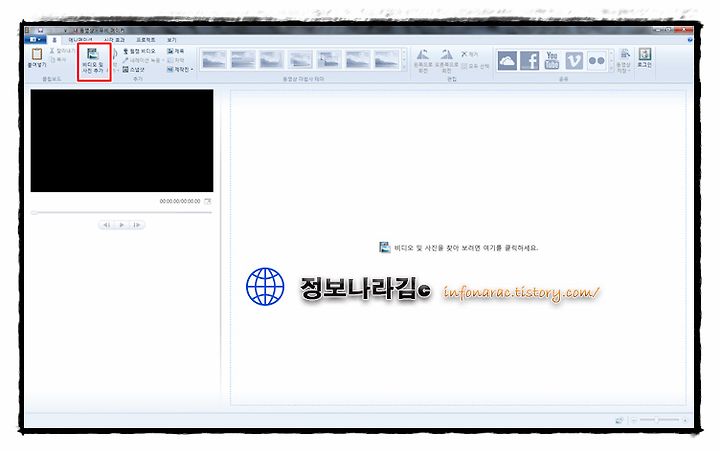The height and width of the screenshot is (451, 720).
Task: Click the Cut option in clipboard group
Action: [x=62, y=51]
